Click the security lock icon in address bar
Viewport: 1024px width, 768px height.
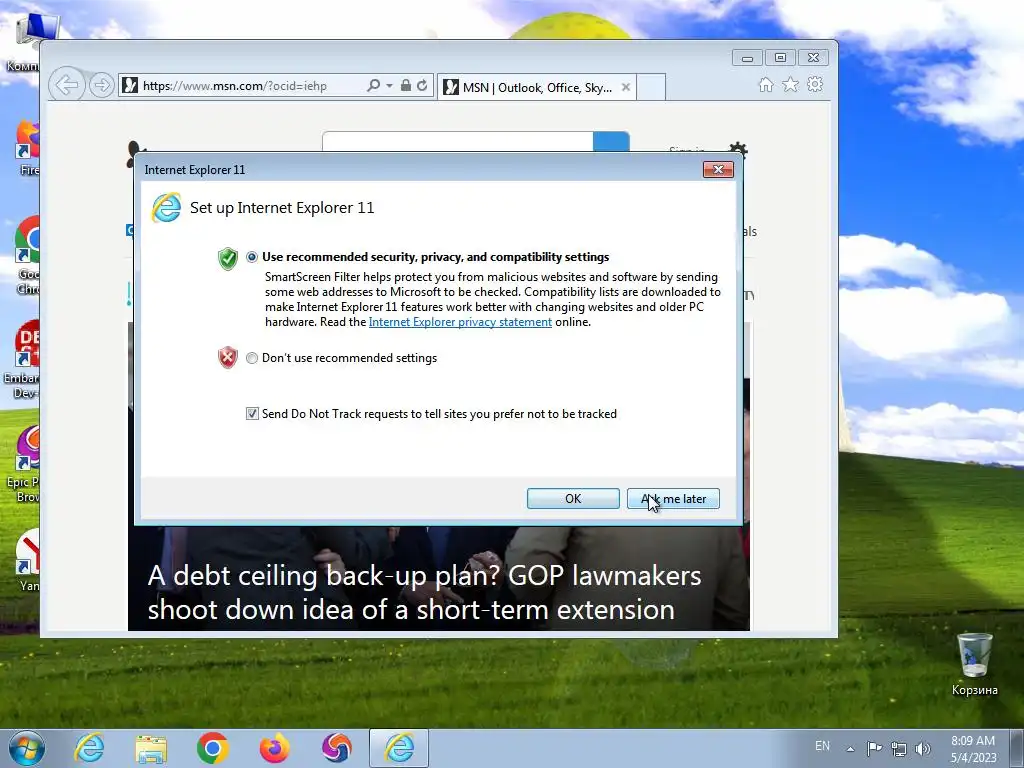(406, 86)
